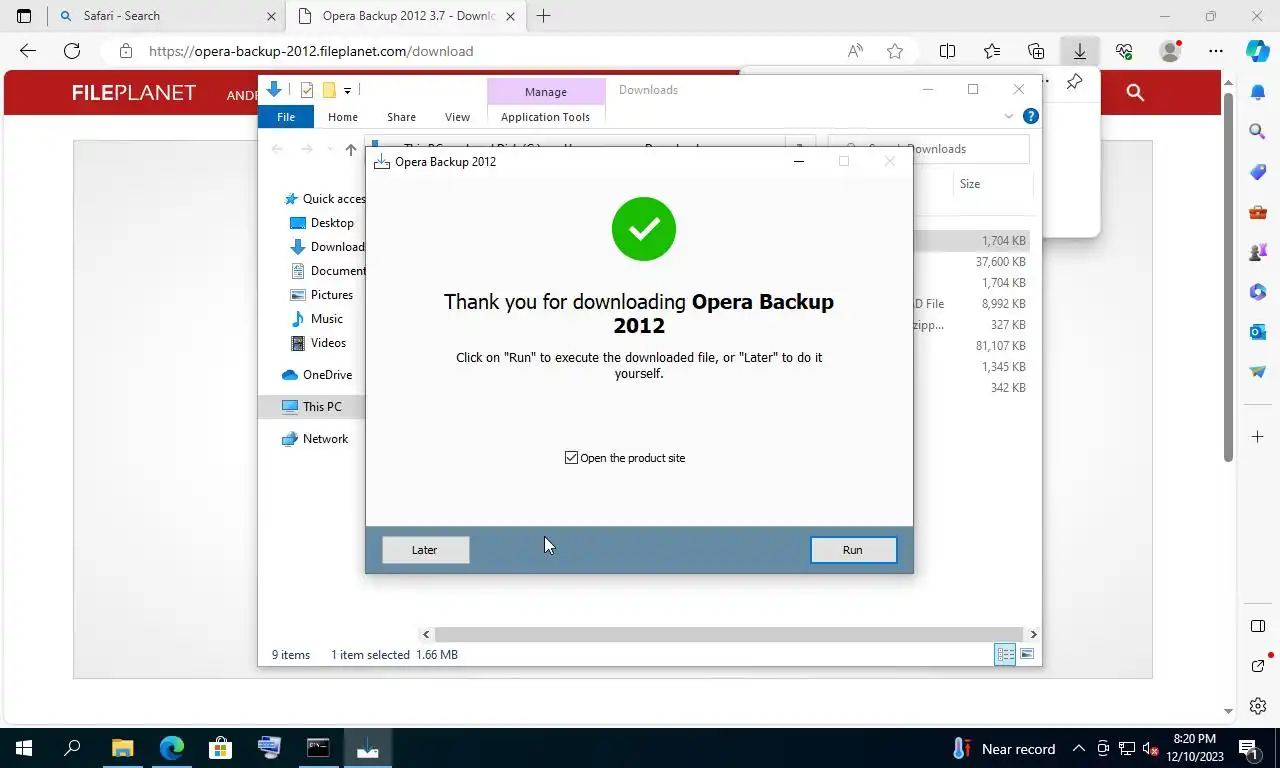This screenshot has width=1280, height=768.
Task: Click the Run button in the Opera Backup dialog
Action: pyautogui.click(x=853, y=550)
